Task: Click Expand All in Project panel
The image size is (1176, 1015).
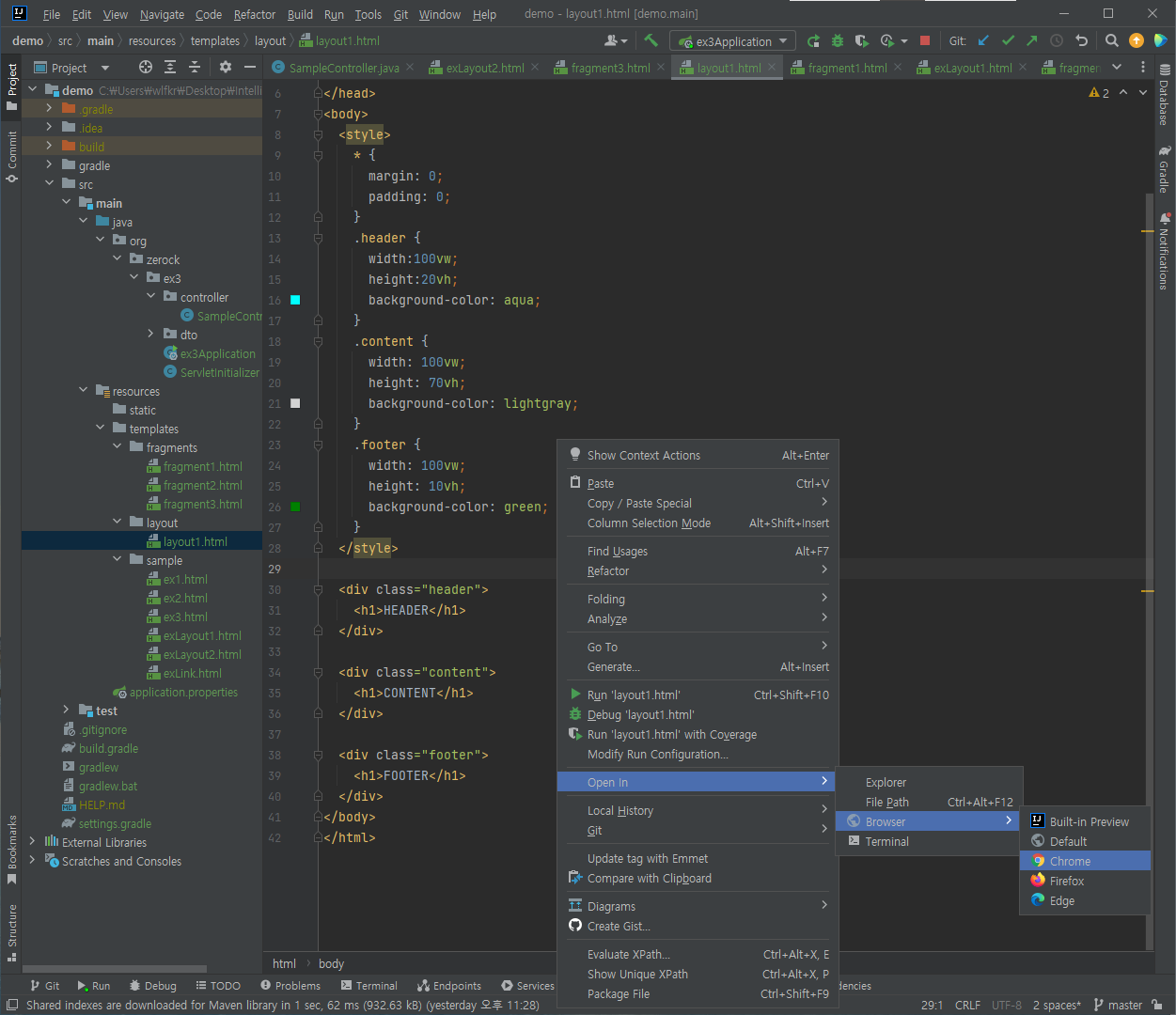Action: 170,67
